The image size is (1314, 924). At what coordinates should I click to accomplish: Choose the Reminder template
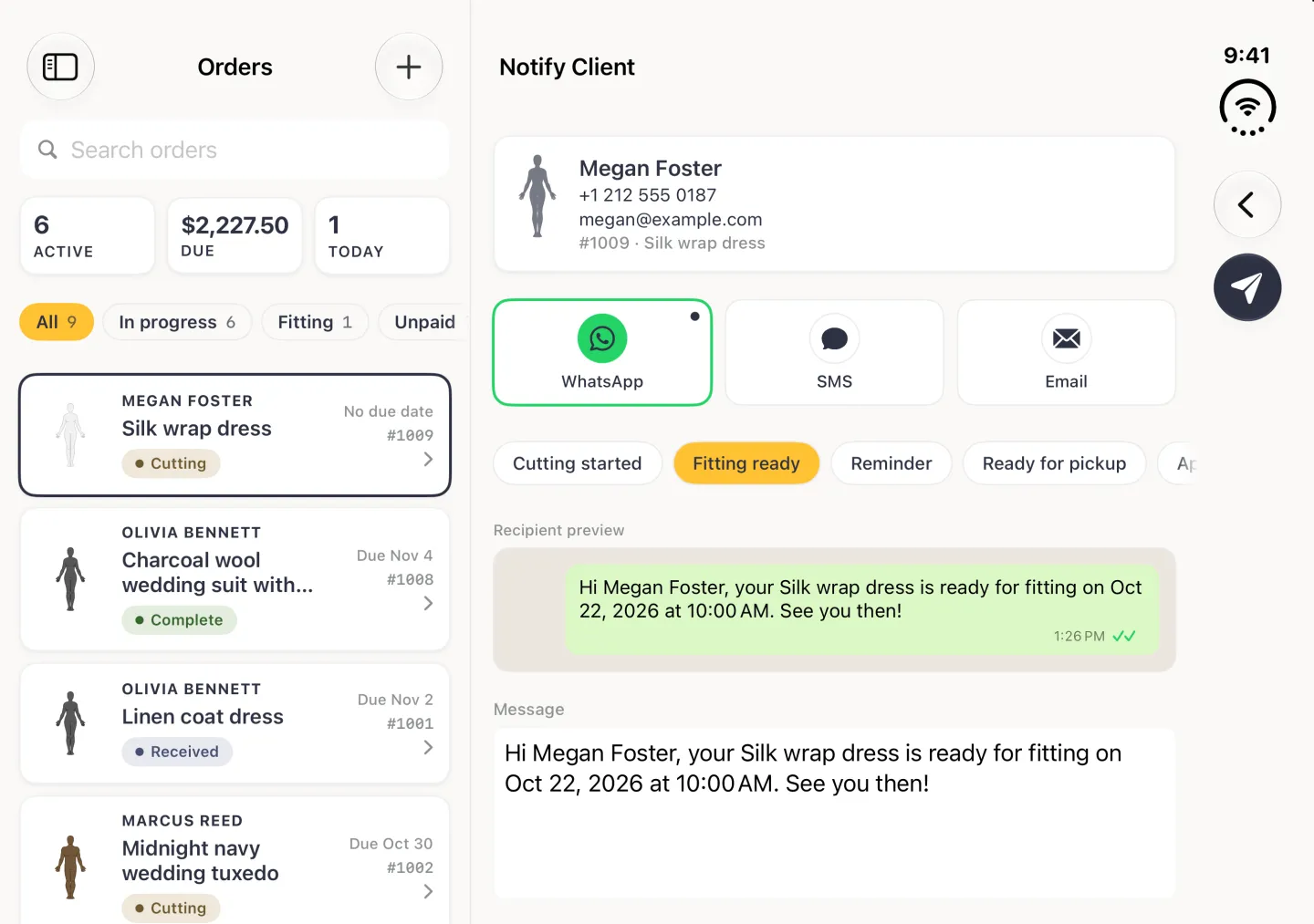(892, 463)
